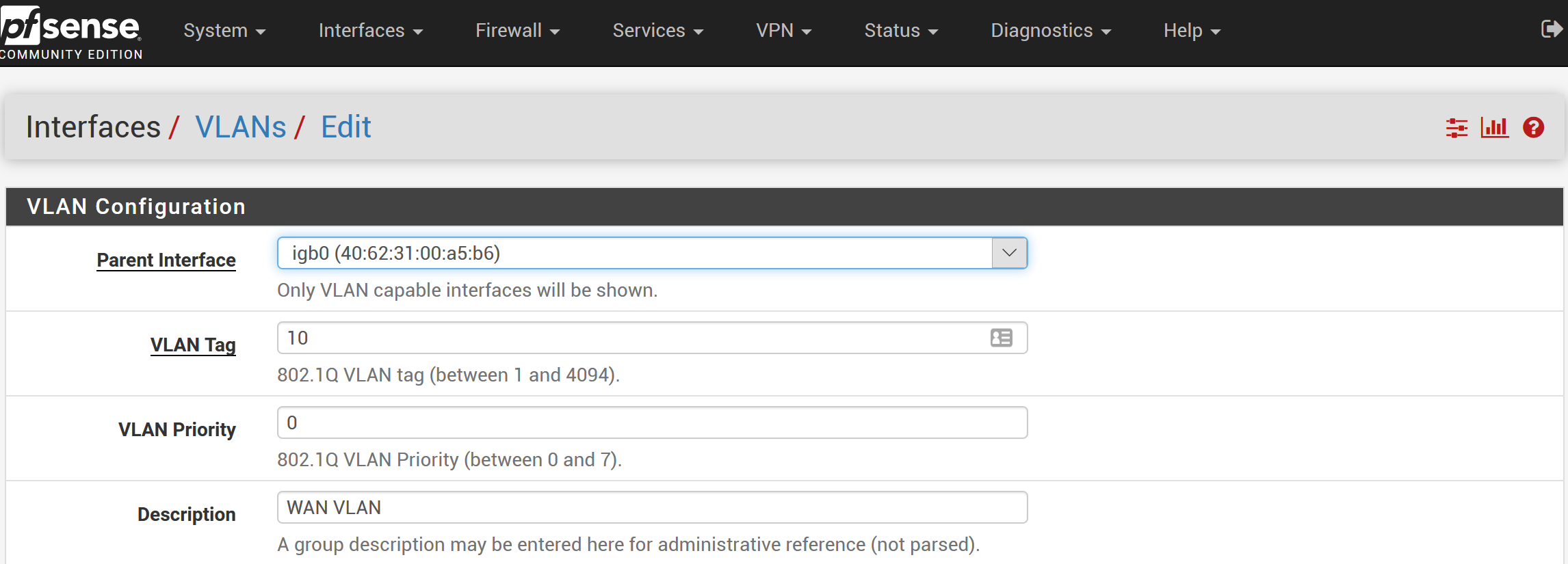The height and width of the screenshot is (564, 1568).
Task: Click the contact card icon in VLAN Tag field
Action: point(1001,338)
